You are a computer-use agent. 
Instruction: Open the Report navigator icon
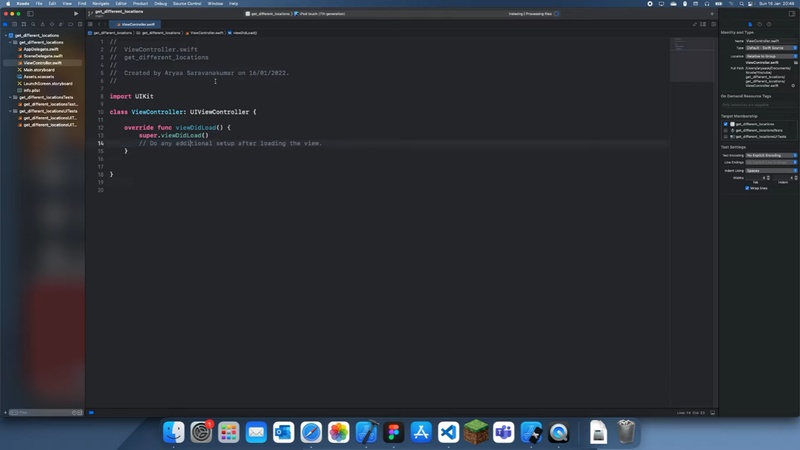[80, 24]
